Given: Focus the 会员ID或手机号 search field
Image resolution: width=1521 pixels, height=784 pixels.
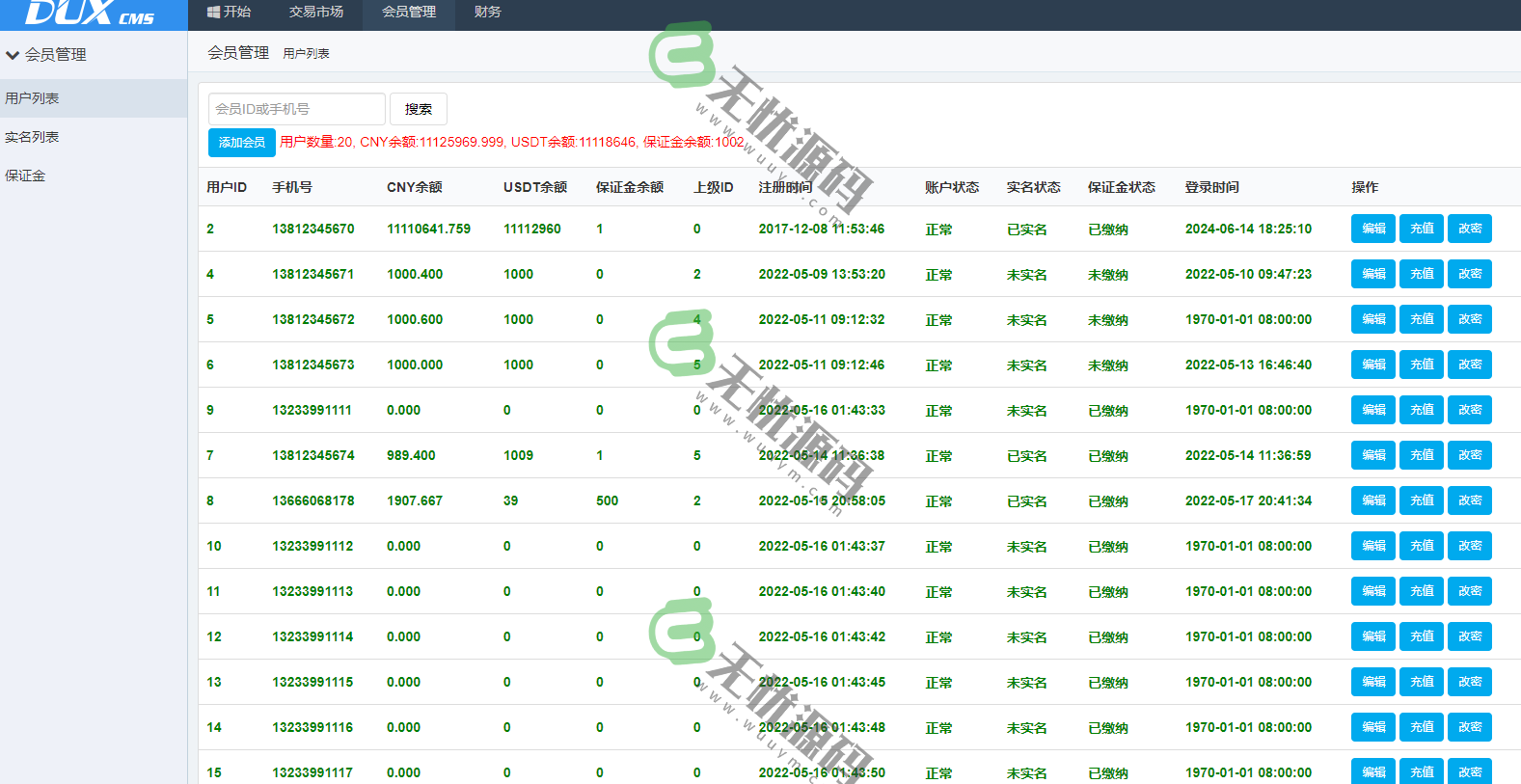Looking at the screenshot, I should click(296, 109).
